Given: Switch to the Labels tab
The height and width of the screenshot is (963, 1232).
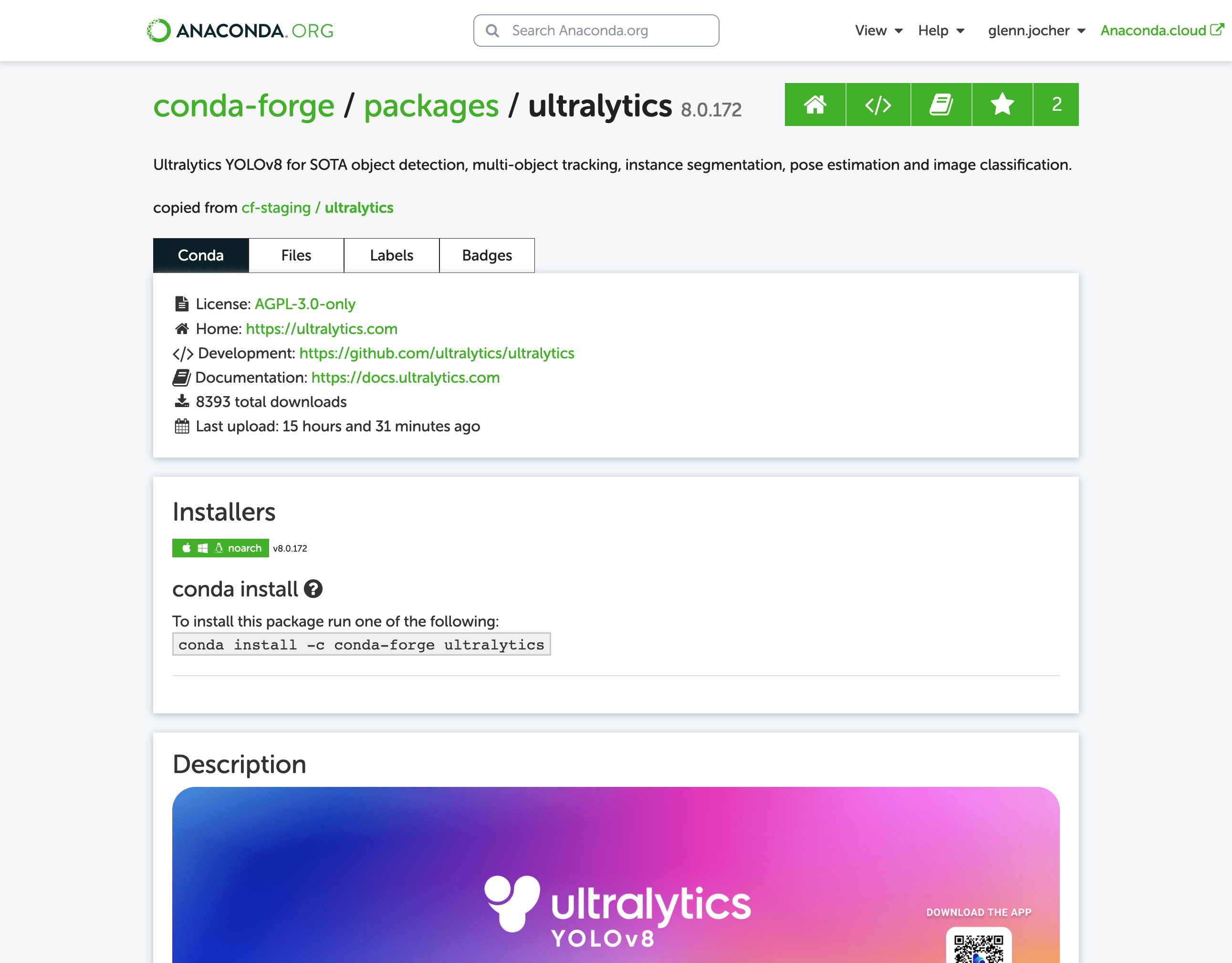Looking at the screenshot, I should tap(391, 254).
